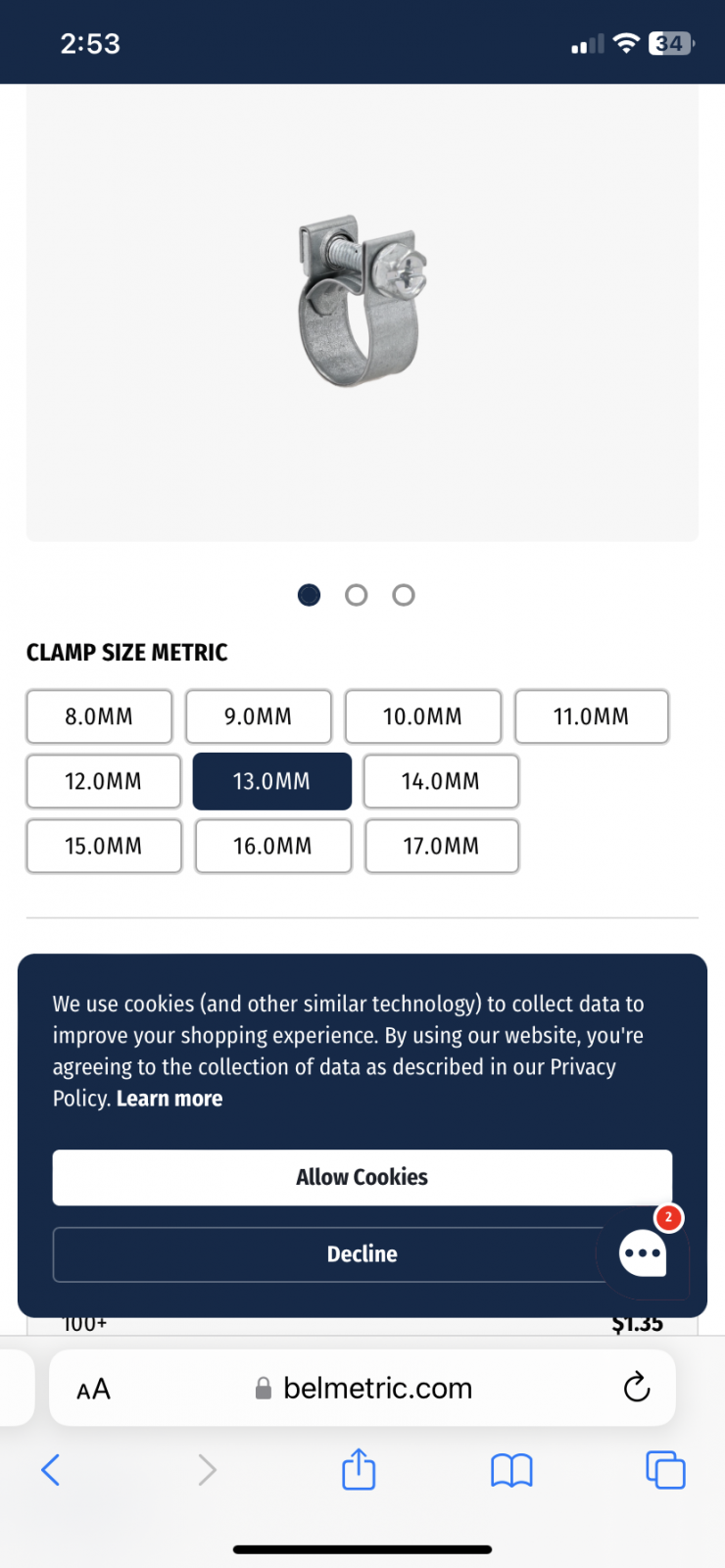Open the Safari tabs overview

[665, 1469]
